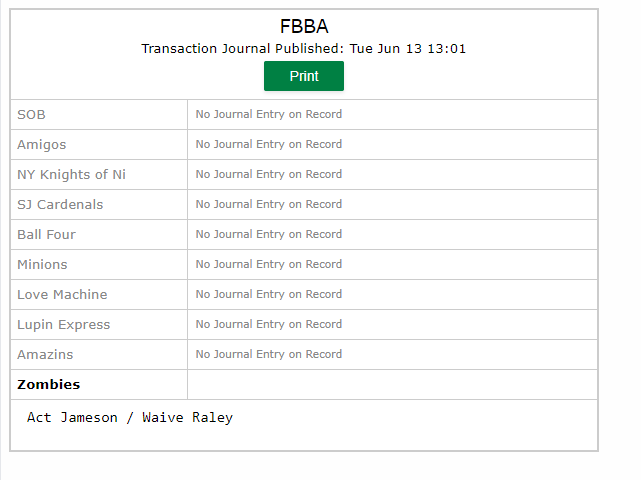Click SOB's No Journal Entry text
This screenshot has width=641, height=480.
pos(269,114)
